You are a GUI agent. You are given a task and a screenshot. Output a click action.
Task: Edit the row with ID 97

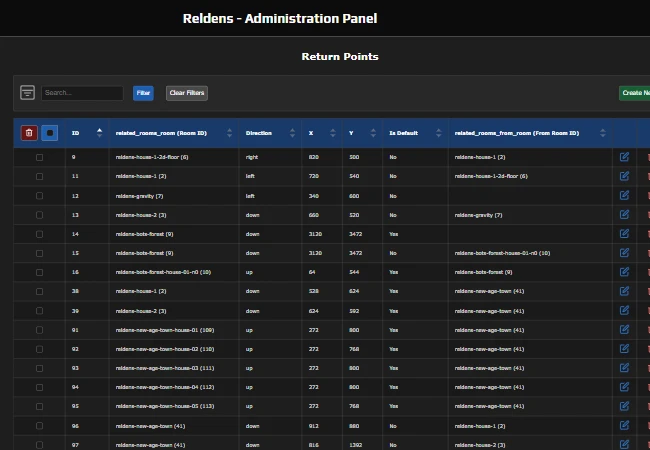(x=624, y=444)
